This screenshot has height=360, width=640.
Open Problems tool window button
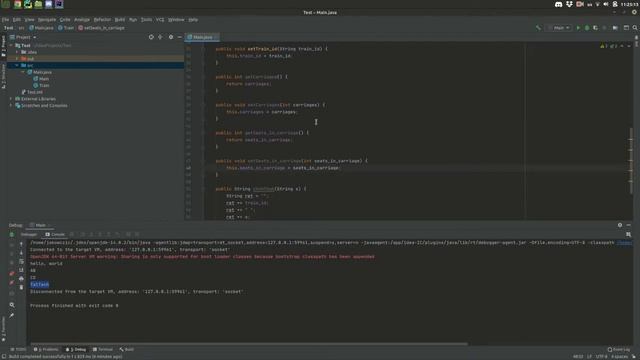pos(46,349)
